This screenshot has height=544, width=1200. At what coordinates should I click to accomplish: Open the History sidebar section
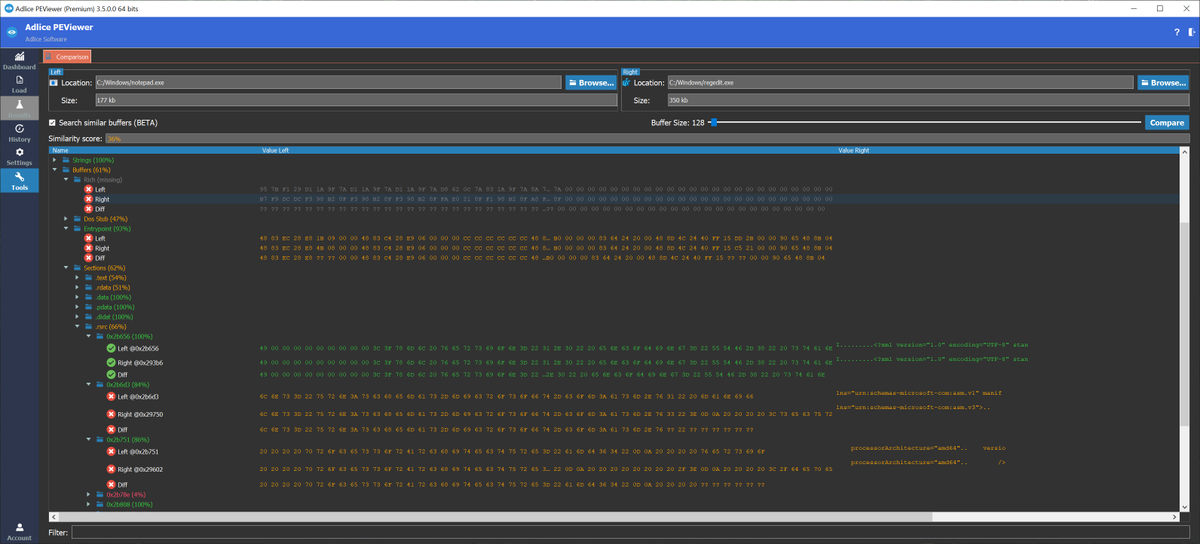pos(19,132)
